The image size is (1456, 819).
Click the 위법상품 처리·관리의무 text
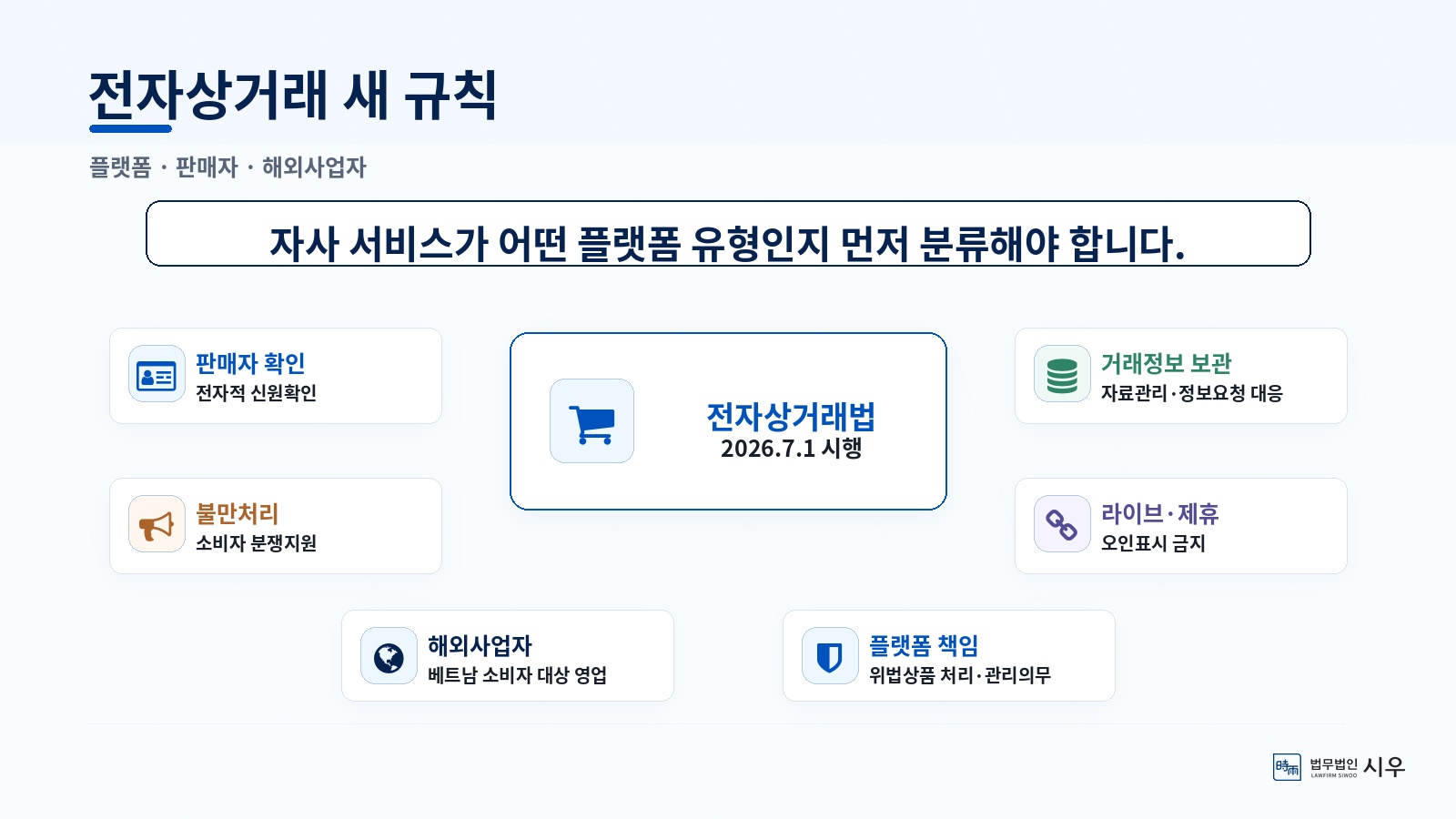click(x=960, y=675)
